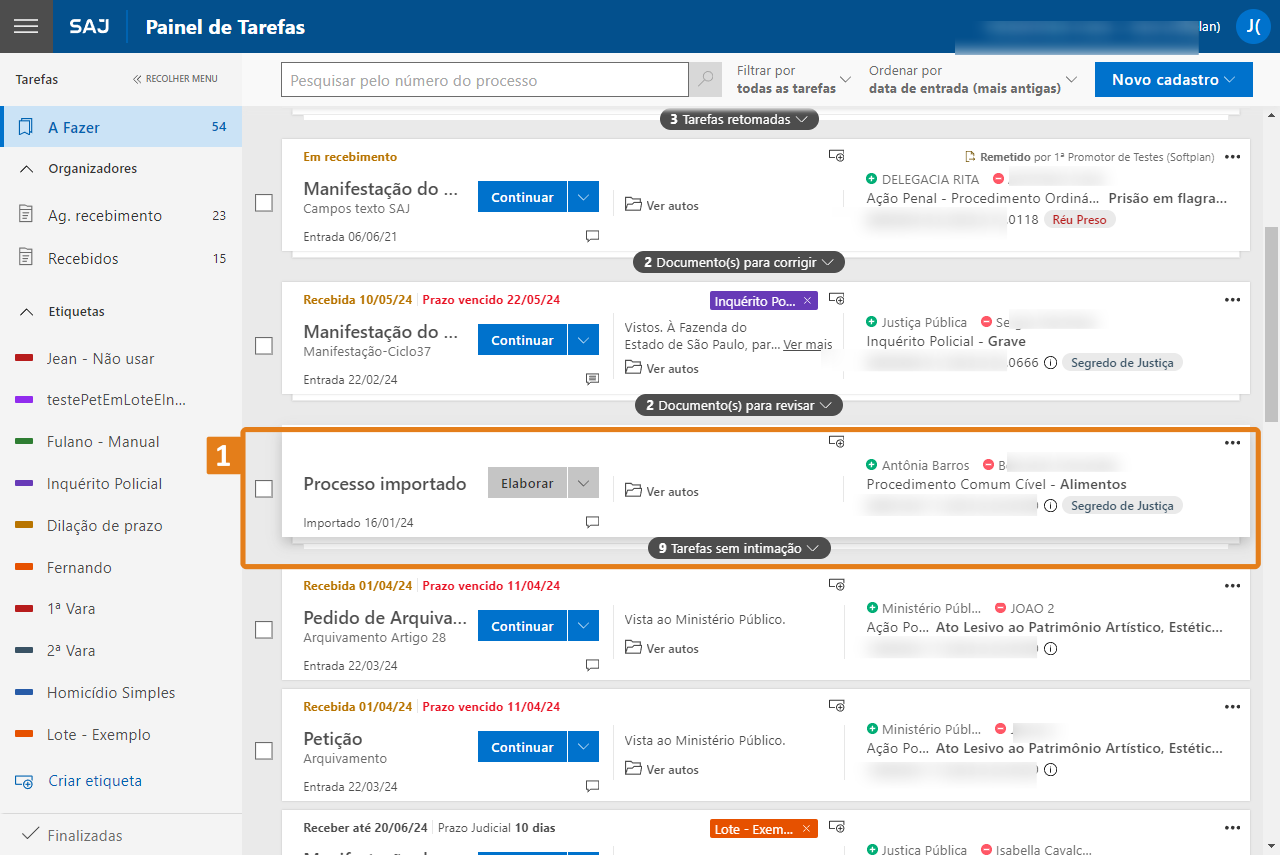
Task: Open three-dots menu on Processo importado task
Action: [1232, 443]
